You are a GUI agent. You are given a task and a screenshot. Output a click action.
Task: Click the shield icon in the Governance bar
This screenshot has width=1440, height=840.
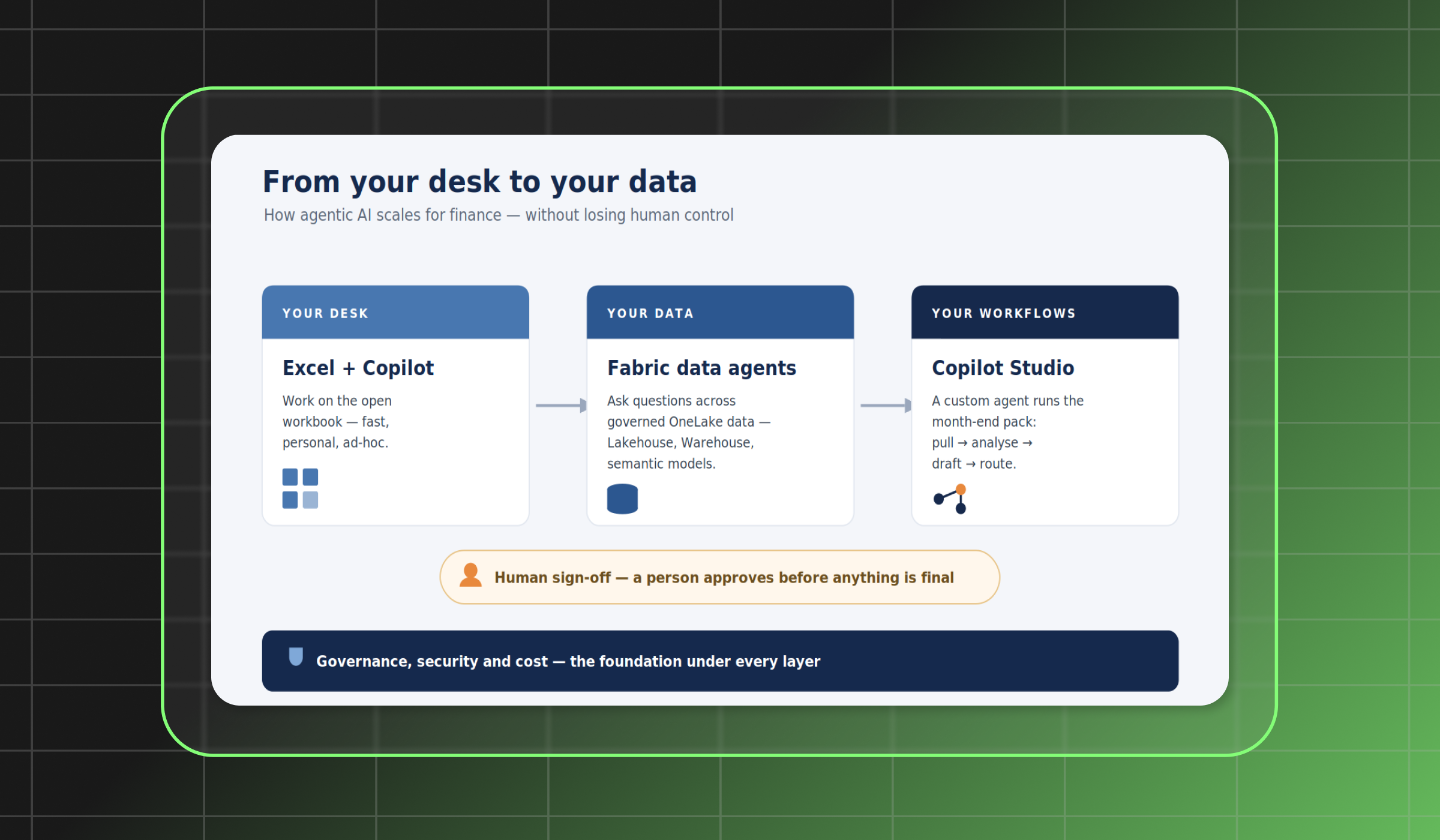pos(296,657)
